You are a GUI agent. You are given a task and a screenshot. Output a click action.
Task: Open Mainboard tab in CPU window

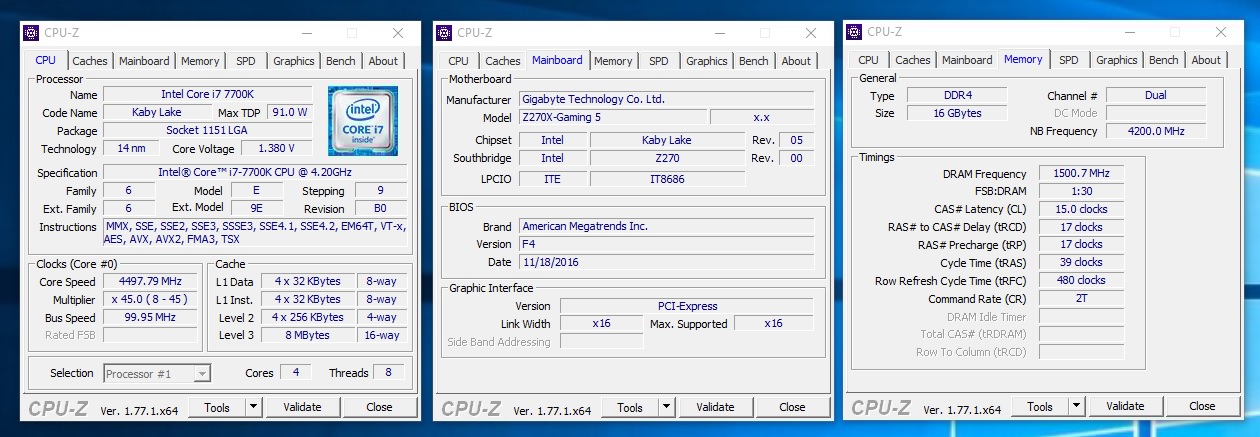[x=144, y=61]
